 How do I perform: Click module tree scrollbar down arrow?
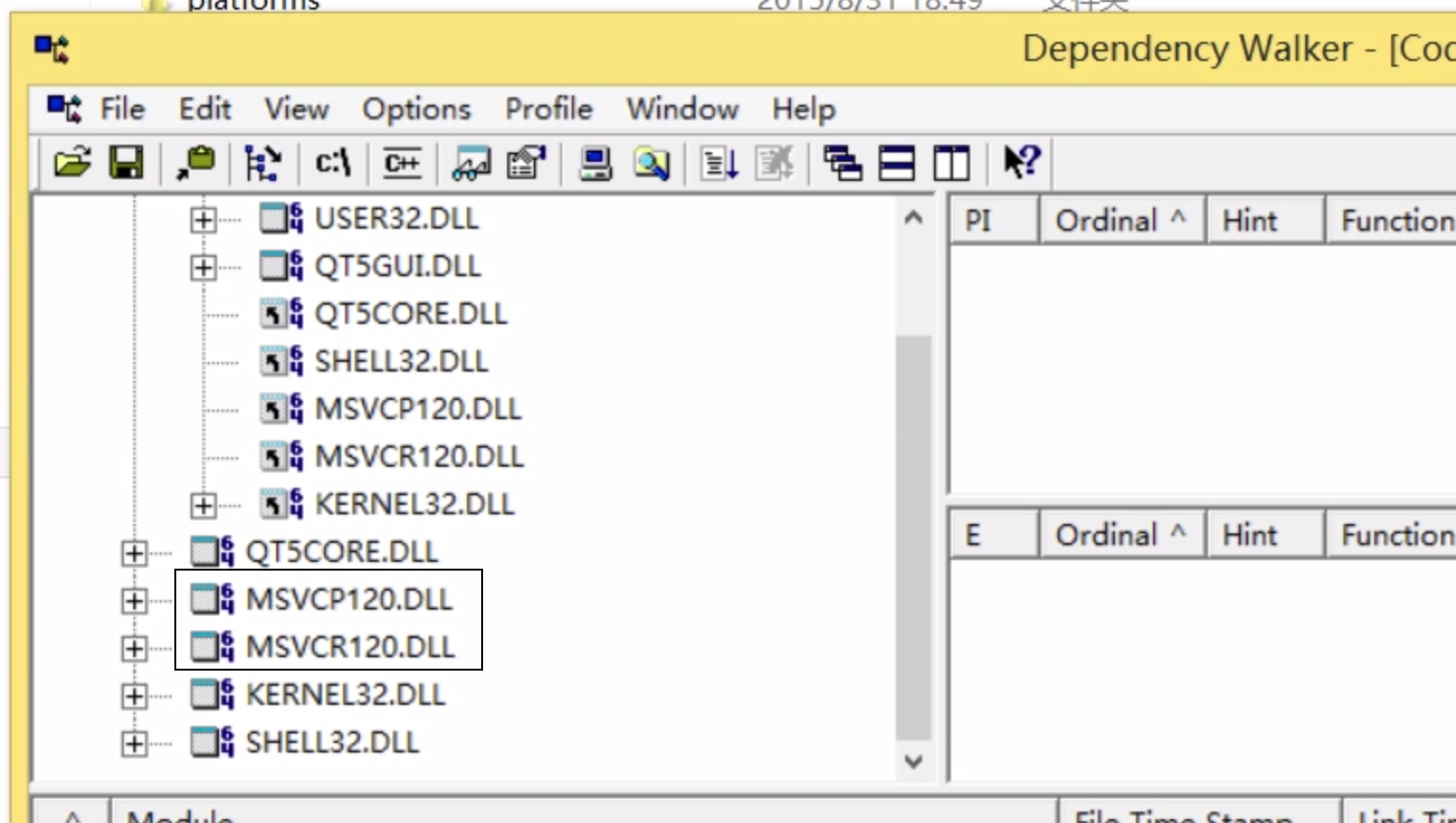913,761
